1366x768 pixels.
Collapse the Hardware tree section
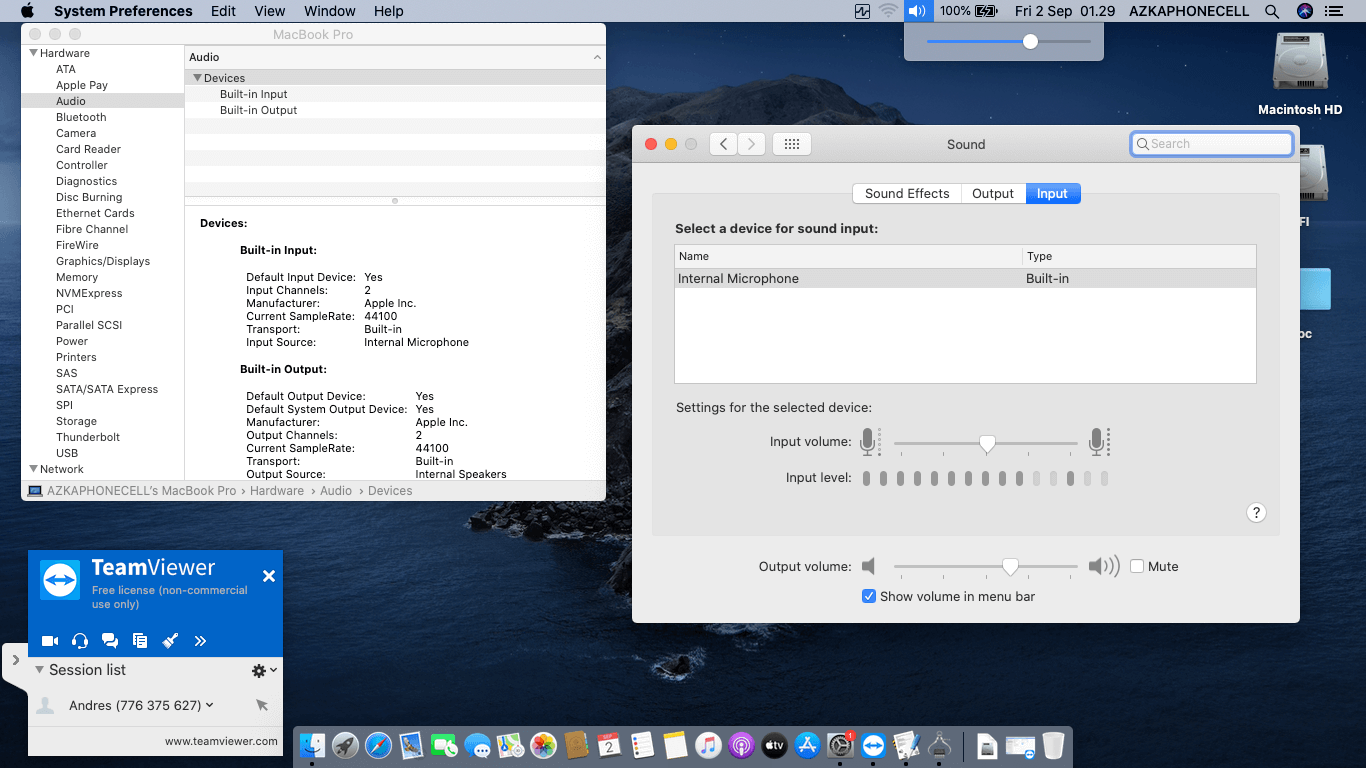pyautogui.click(x=33, y=53)
